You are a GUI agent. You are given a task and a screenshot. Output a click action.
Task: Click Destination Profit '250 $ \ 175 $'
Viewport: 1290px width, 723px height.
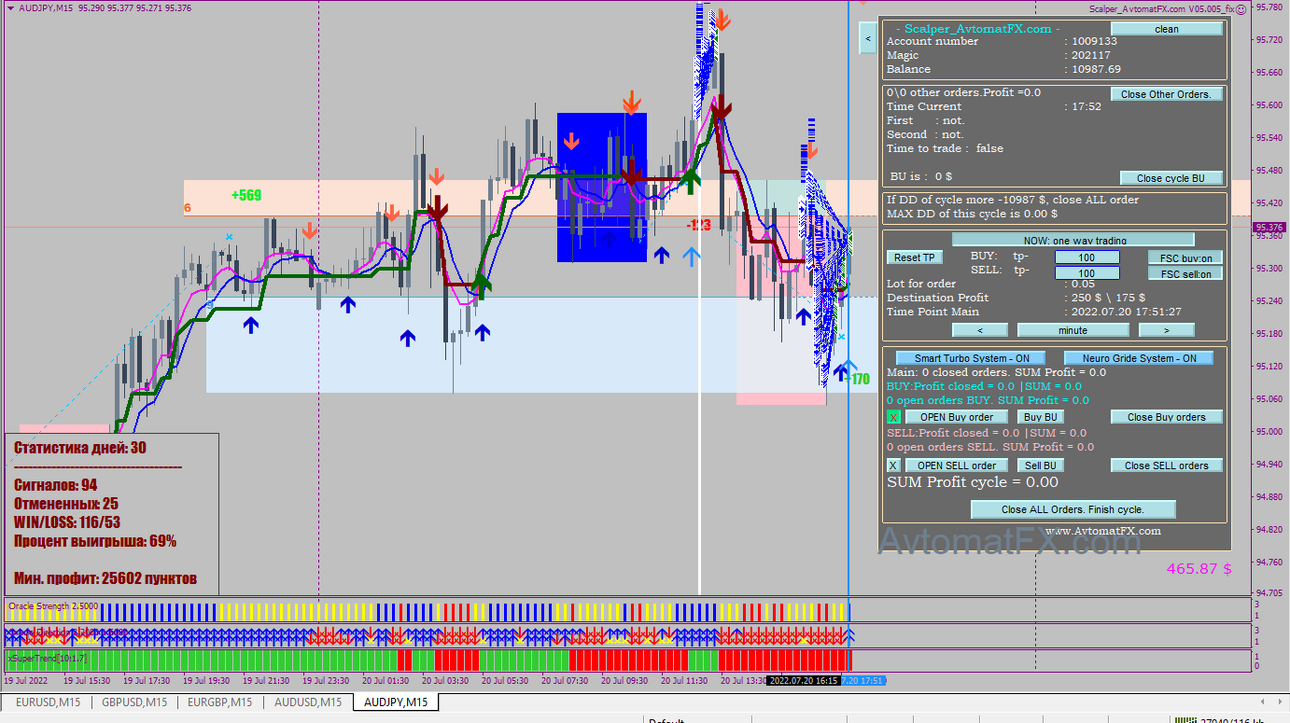1108,297
